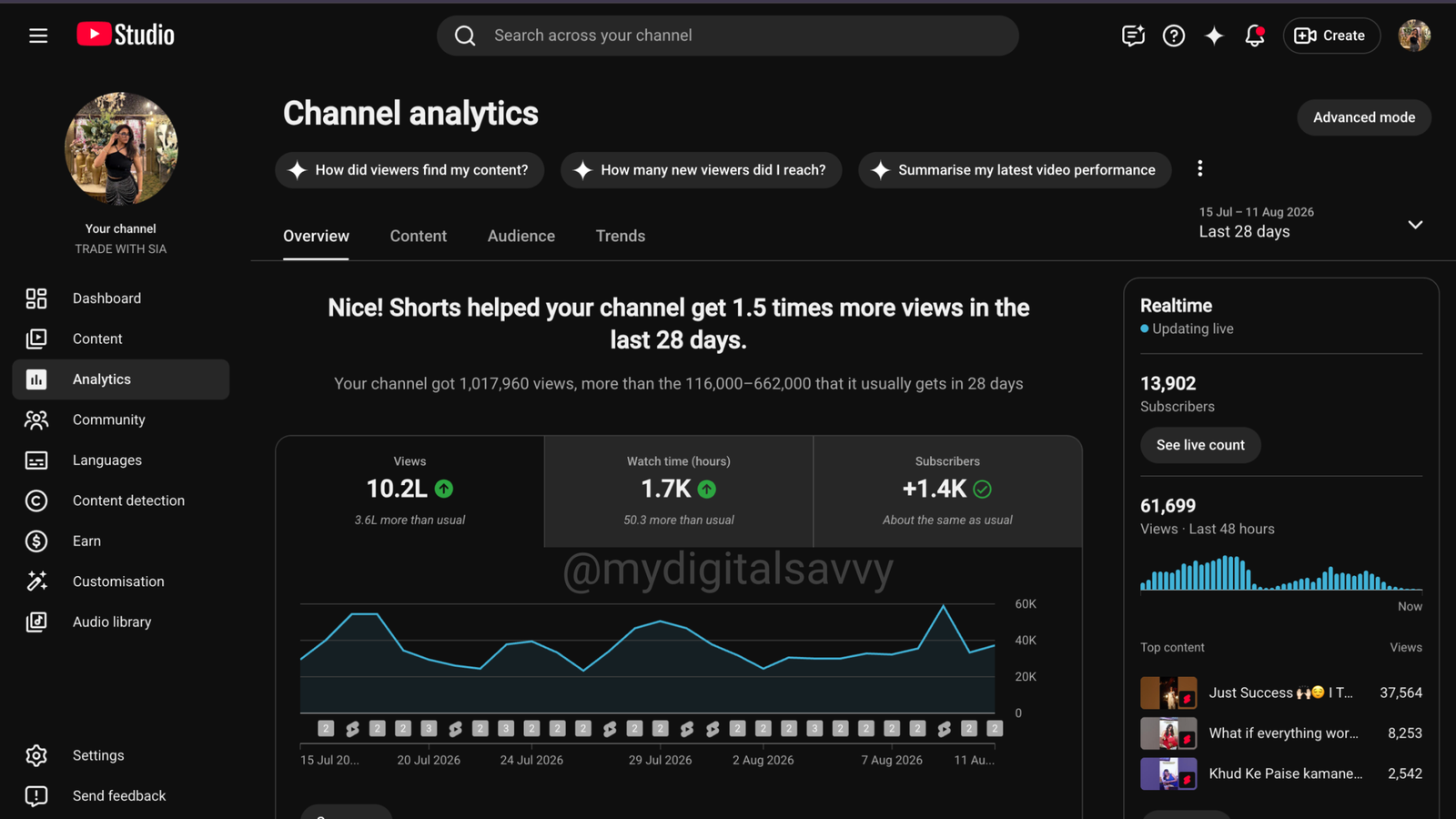Click See live count button

(1200, 445)
